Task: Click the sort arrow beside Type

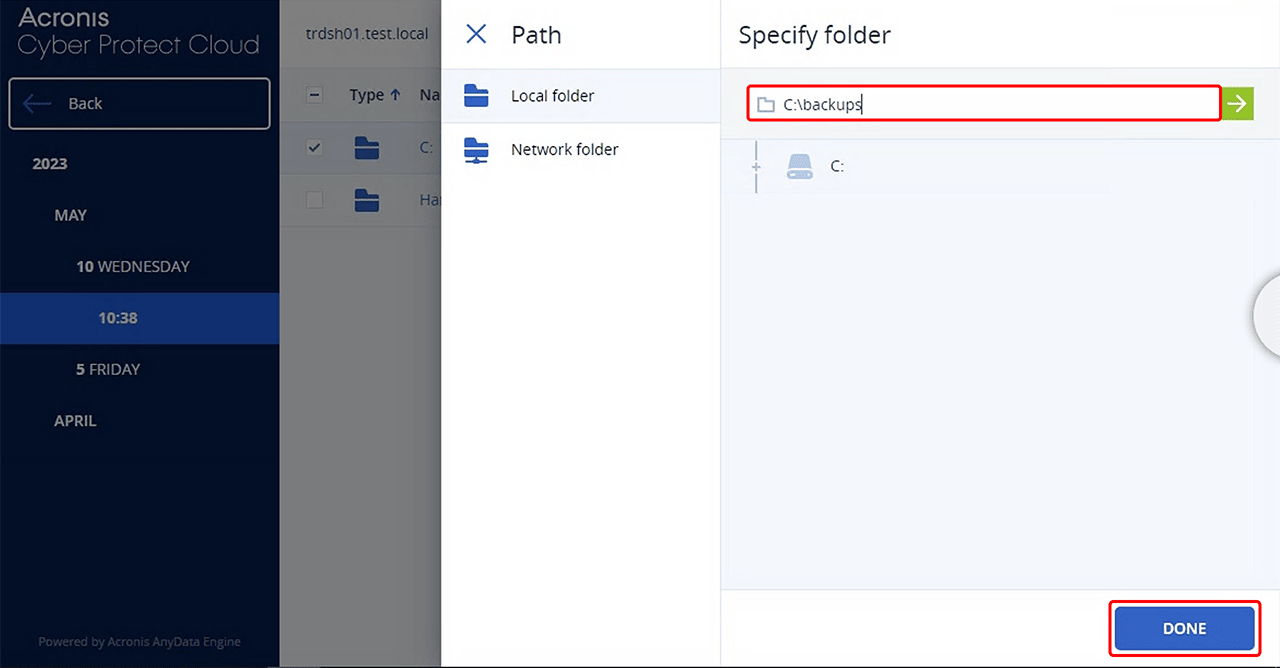Action: point(395,95)
